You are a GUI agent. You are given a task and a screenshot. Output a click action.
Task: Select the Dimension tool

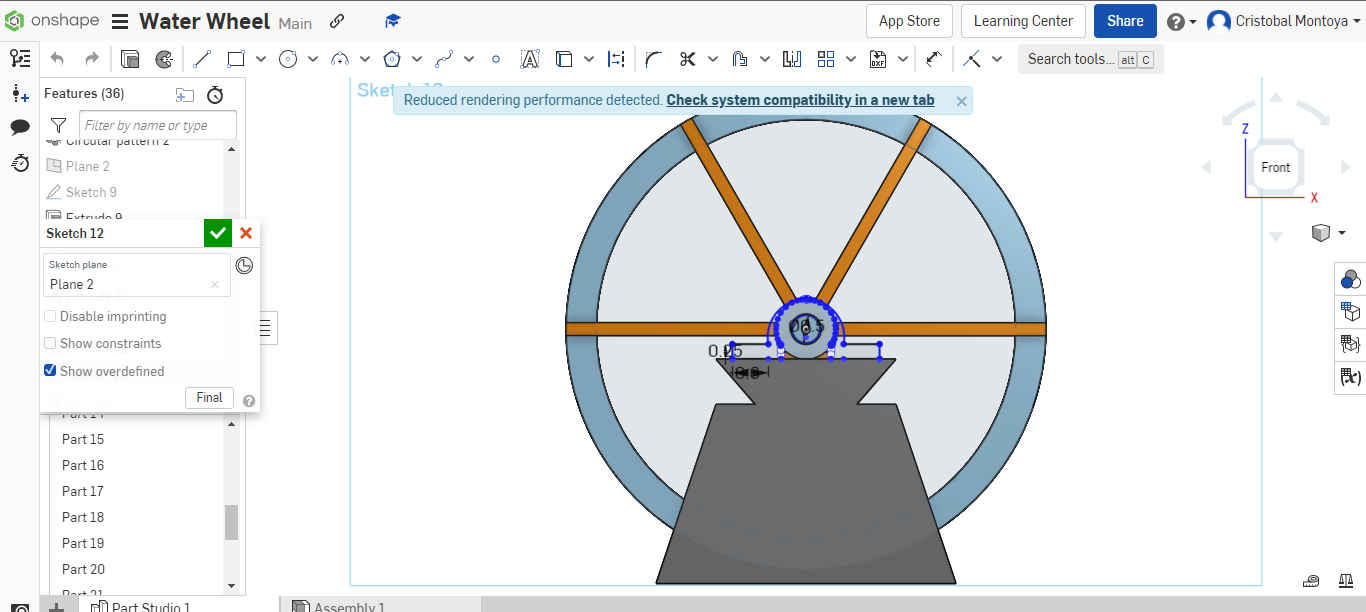[x=616, y=59]
